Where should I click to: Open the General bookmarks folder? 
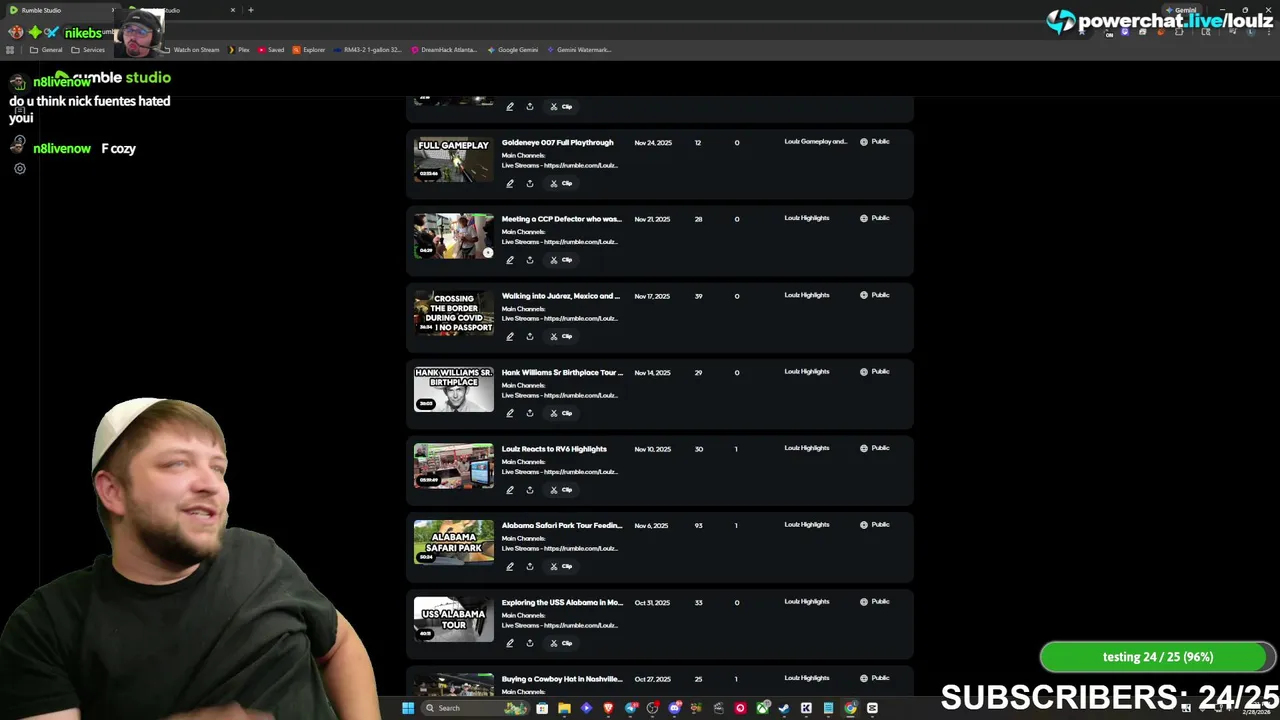click(46, 50)
